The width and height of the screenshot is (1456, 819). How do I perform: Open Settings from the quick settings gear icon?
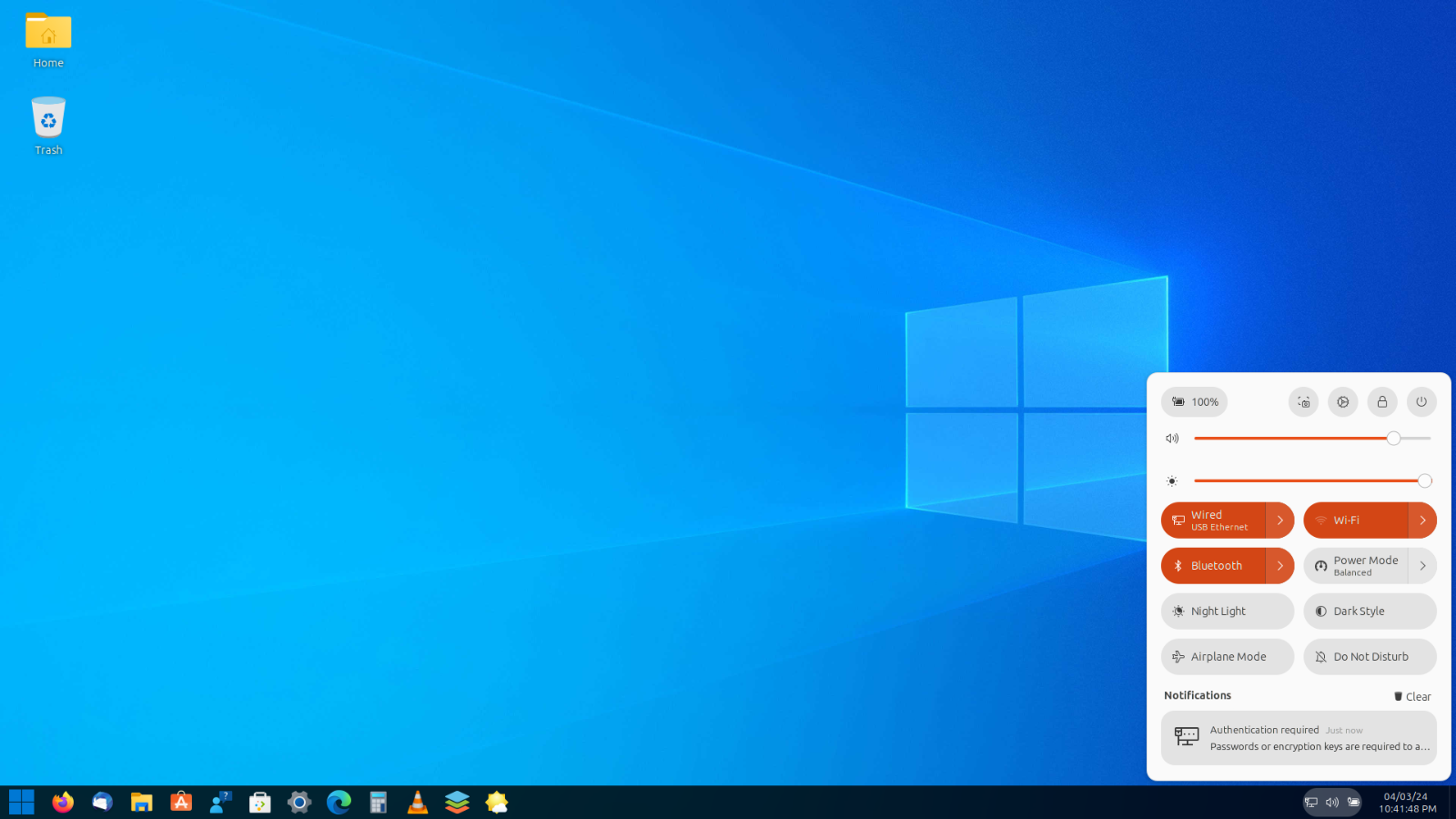tap(1343, 401)
